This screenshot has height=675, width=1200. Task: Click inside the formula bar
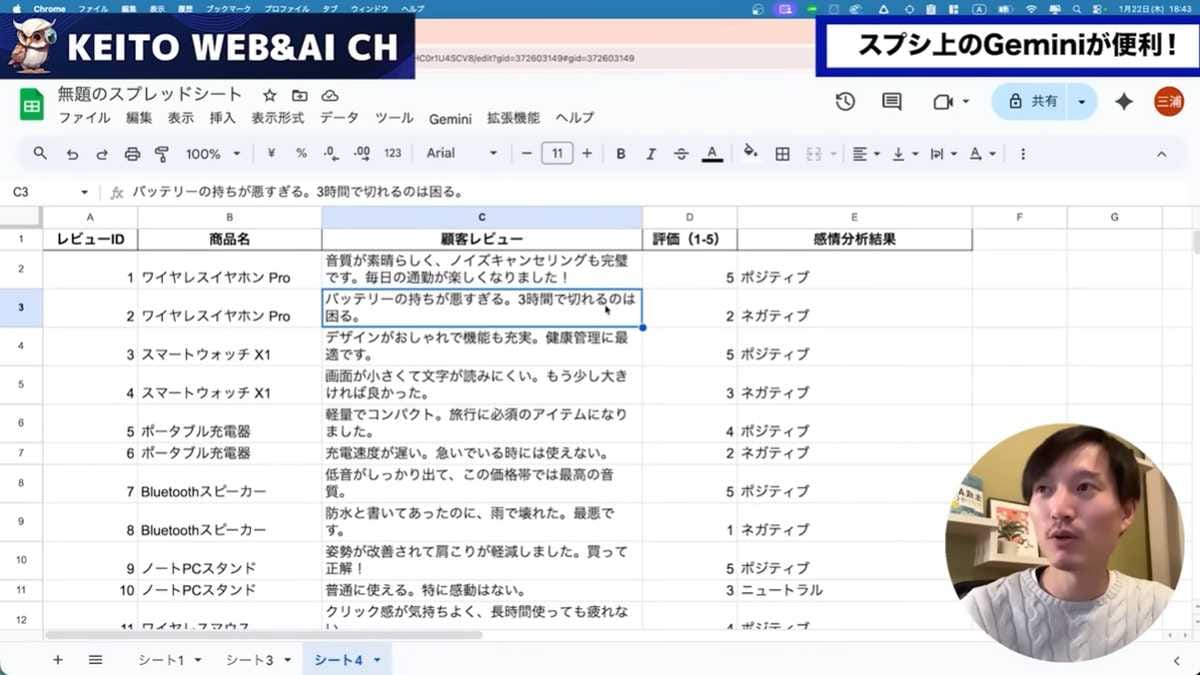400,191
